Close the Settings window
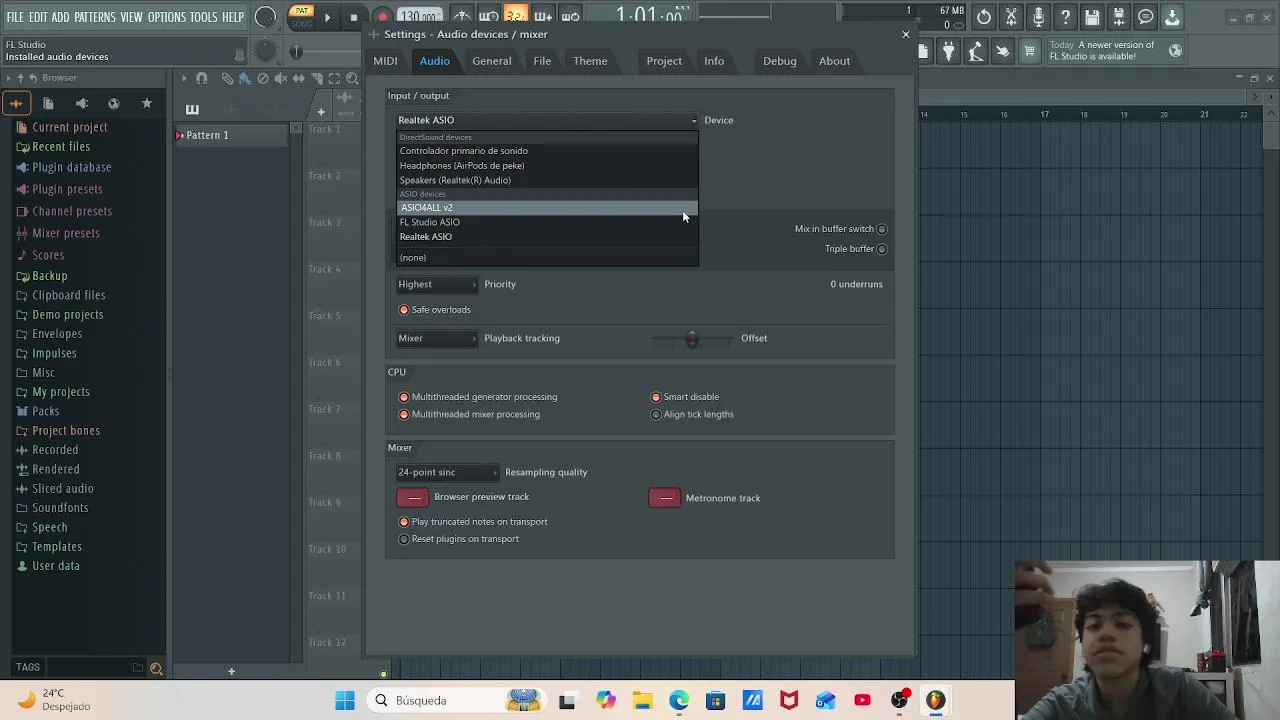 point(906,34)
